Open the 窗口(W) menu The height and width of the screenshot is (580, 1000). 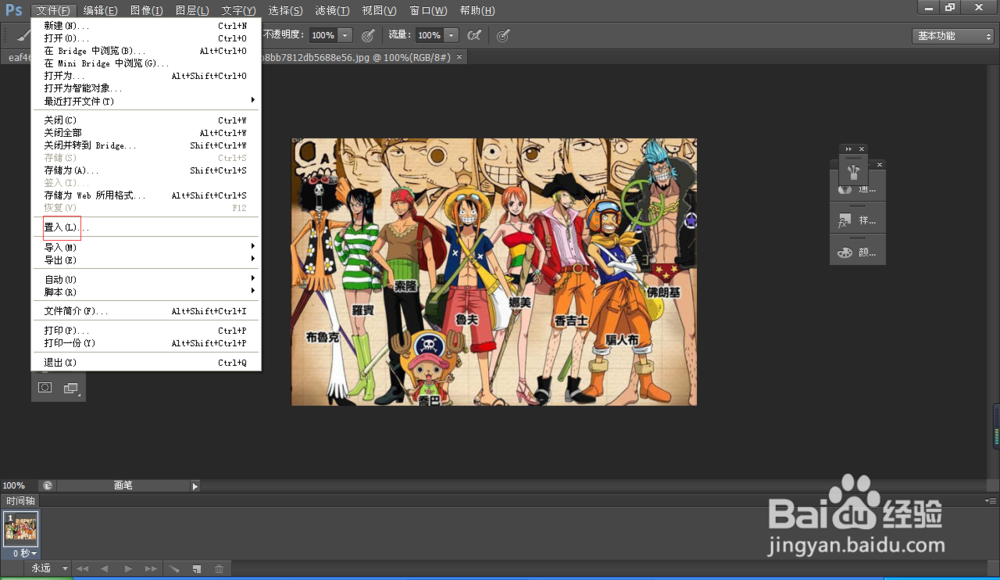428,11
